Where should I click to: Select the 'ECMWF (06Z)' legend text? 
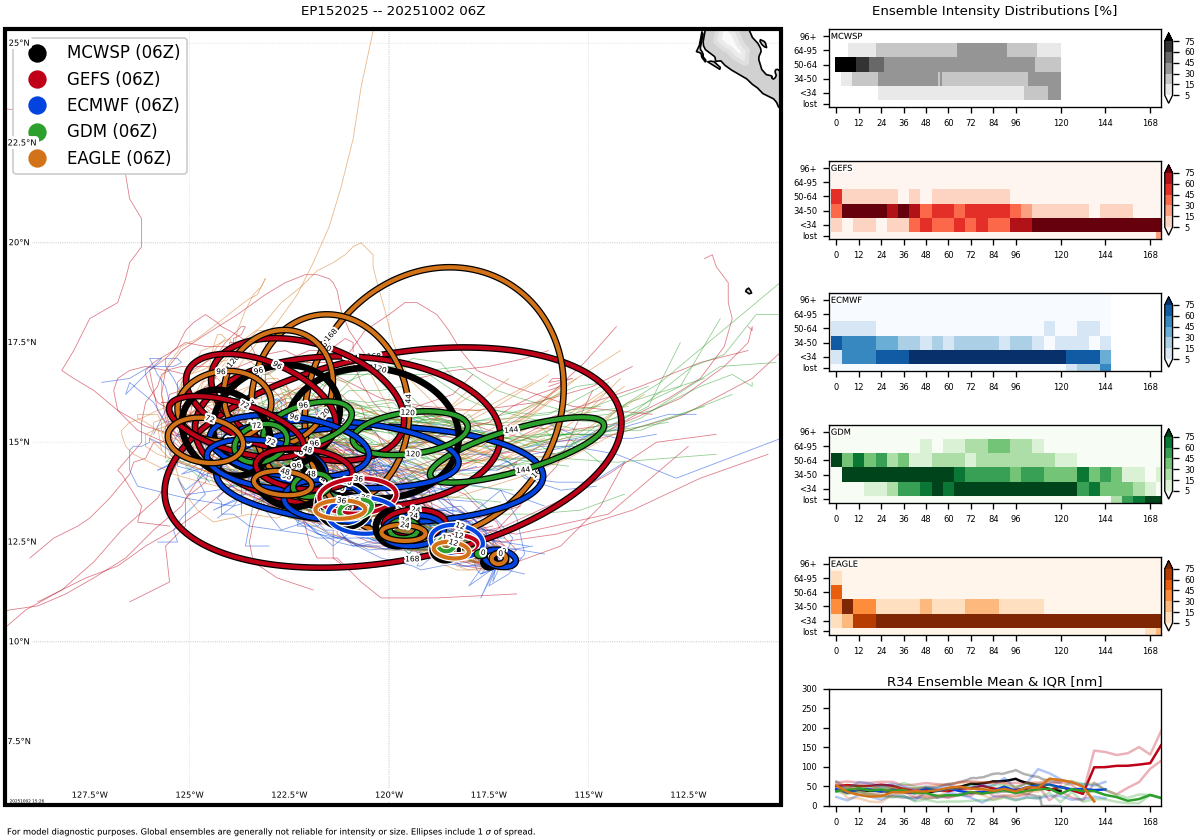click(123, 105)
